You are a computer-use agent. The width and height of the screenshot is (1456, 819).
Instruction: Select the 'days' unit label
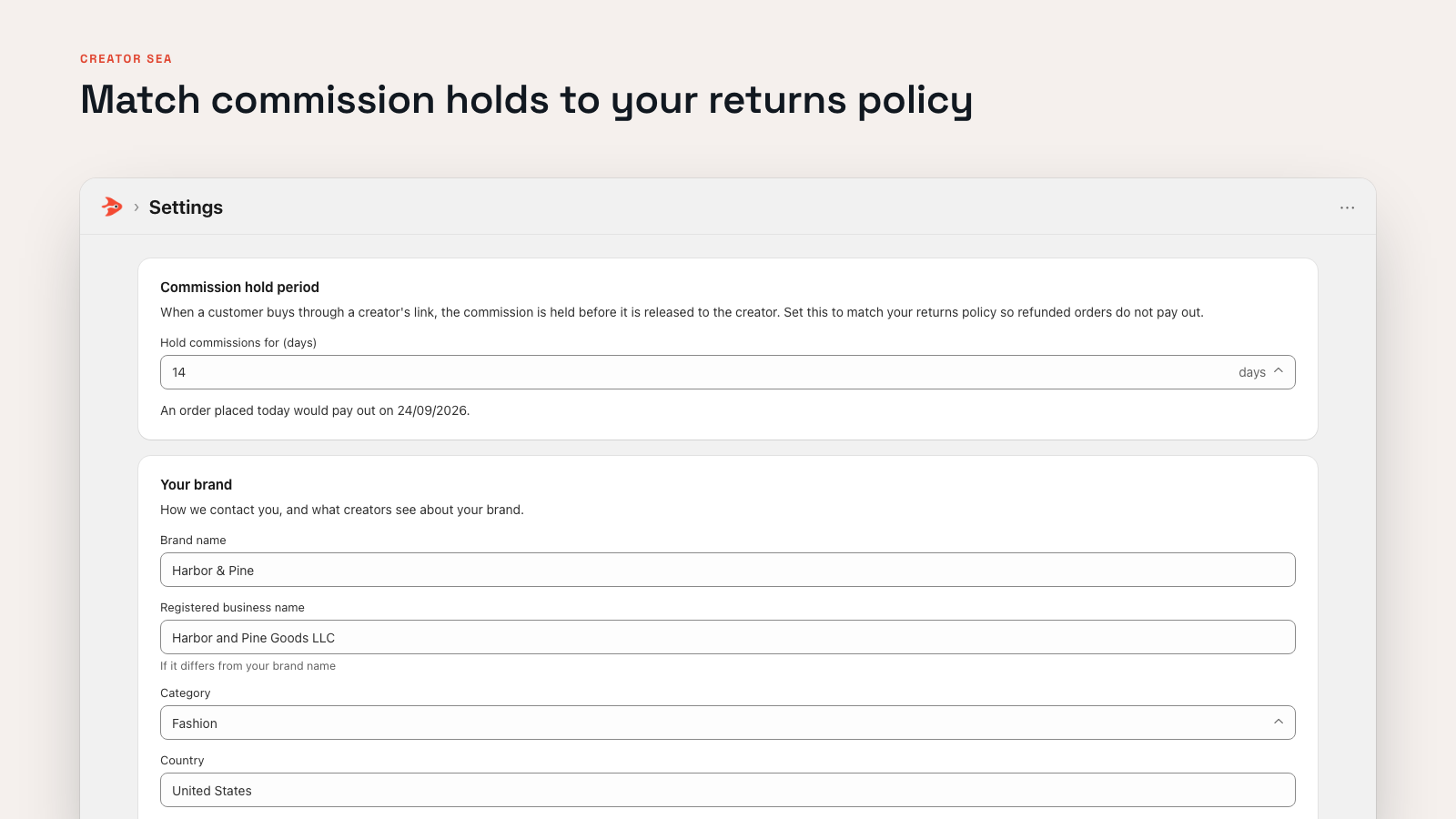1252,372
